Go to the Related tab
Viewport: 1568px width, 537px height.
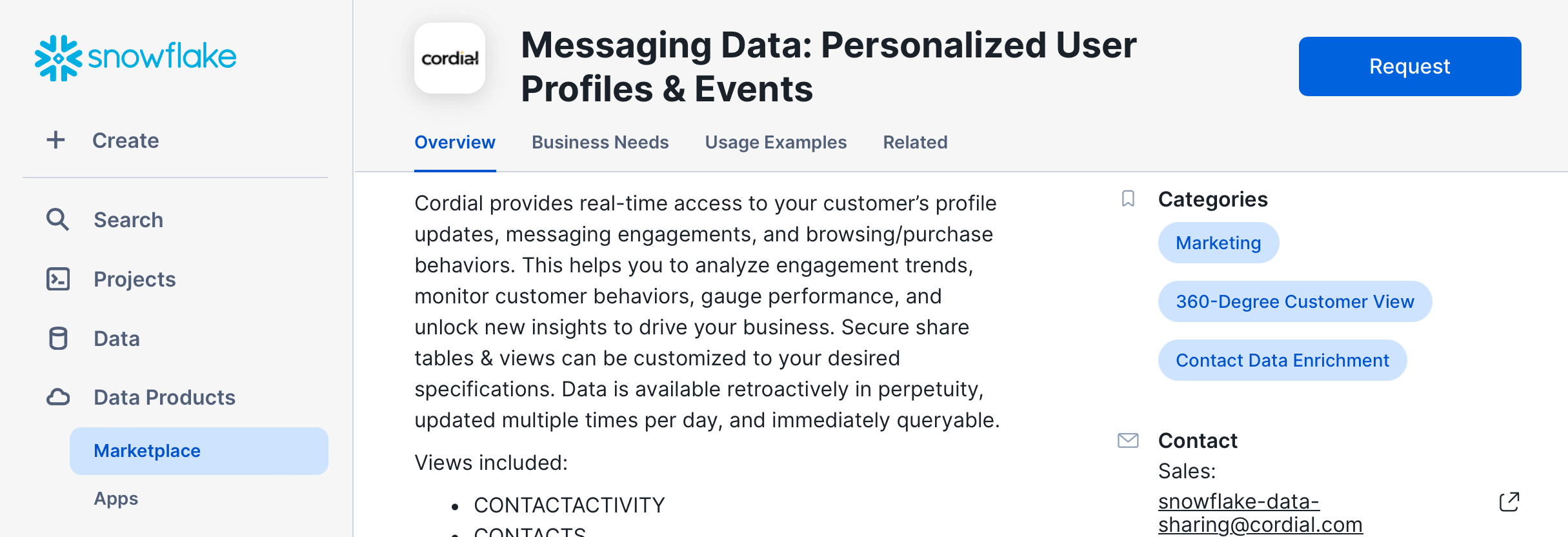[915, 142]
